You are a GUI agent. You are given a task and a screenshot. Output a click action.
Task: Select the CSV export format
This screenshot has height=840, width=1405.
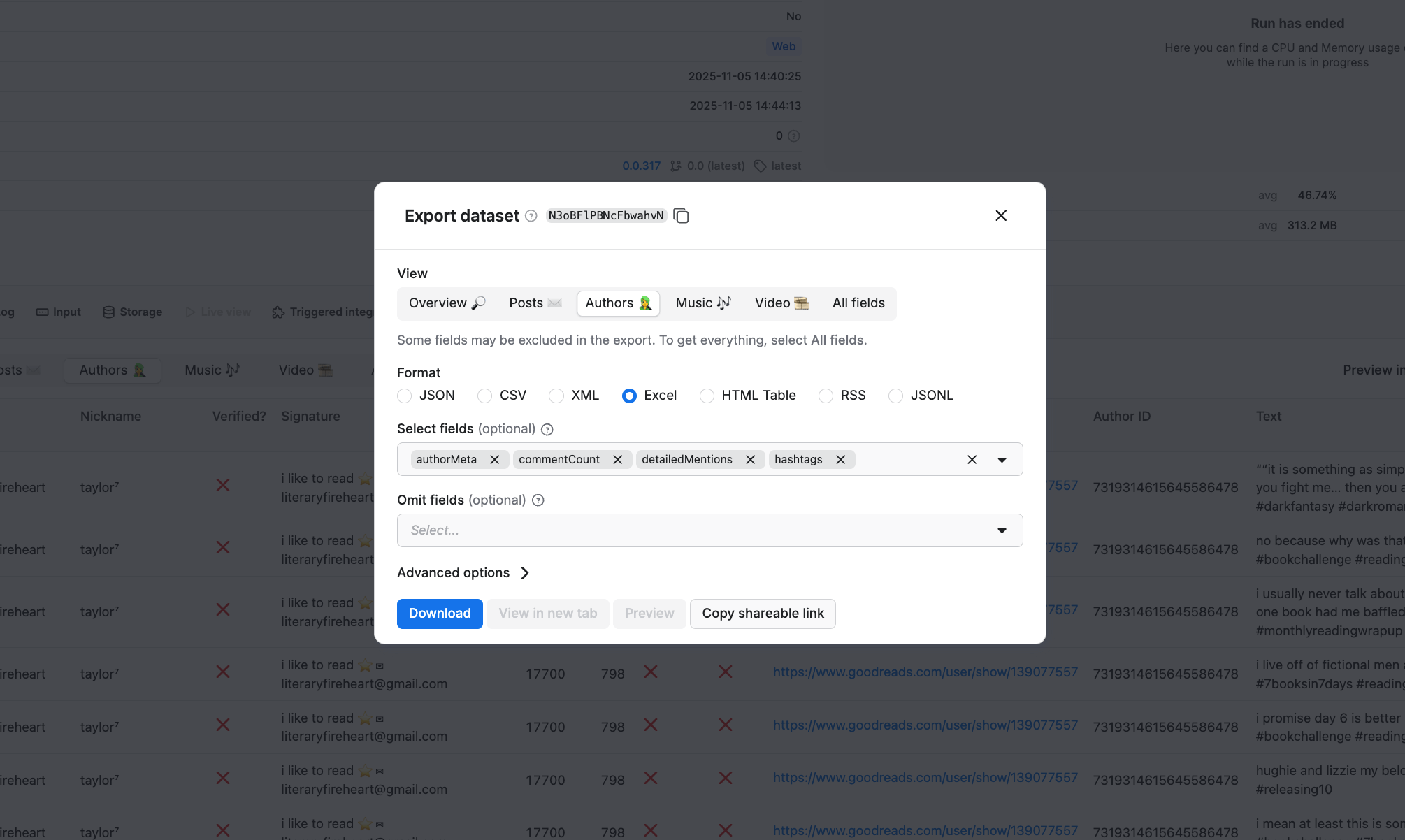[484, 396]
